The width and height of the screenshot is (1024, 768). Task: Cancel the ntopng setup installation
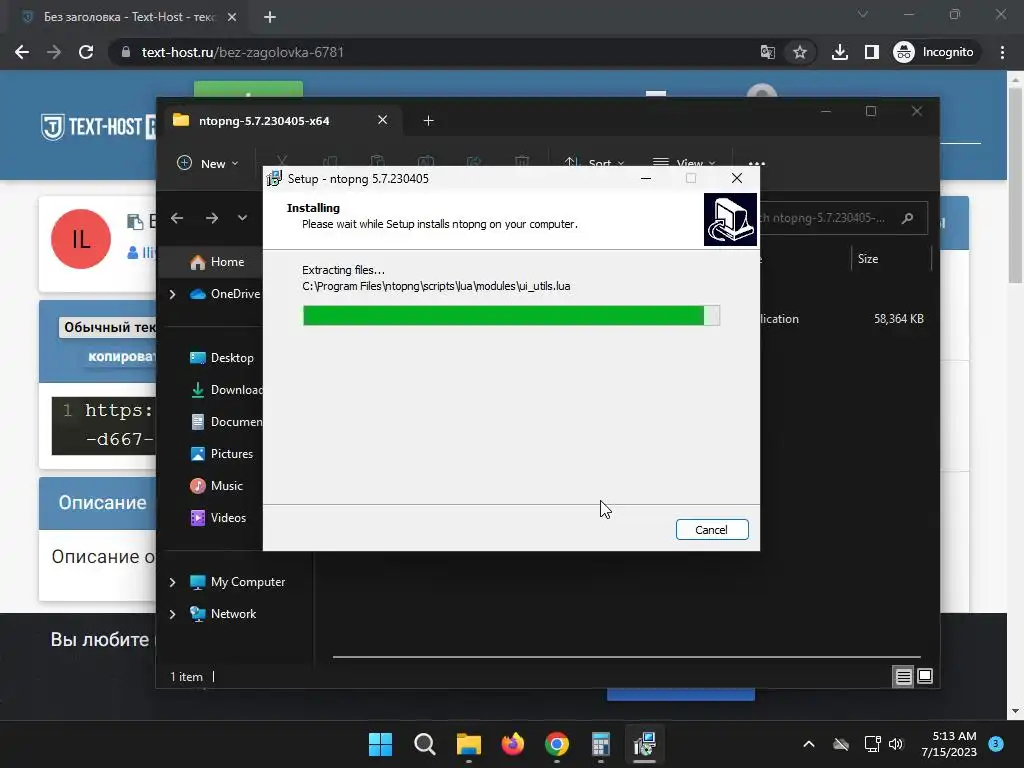click(712, 530)
